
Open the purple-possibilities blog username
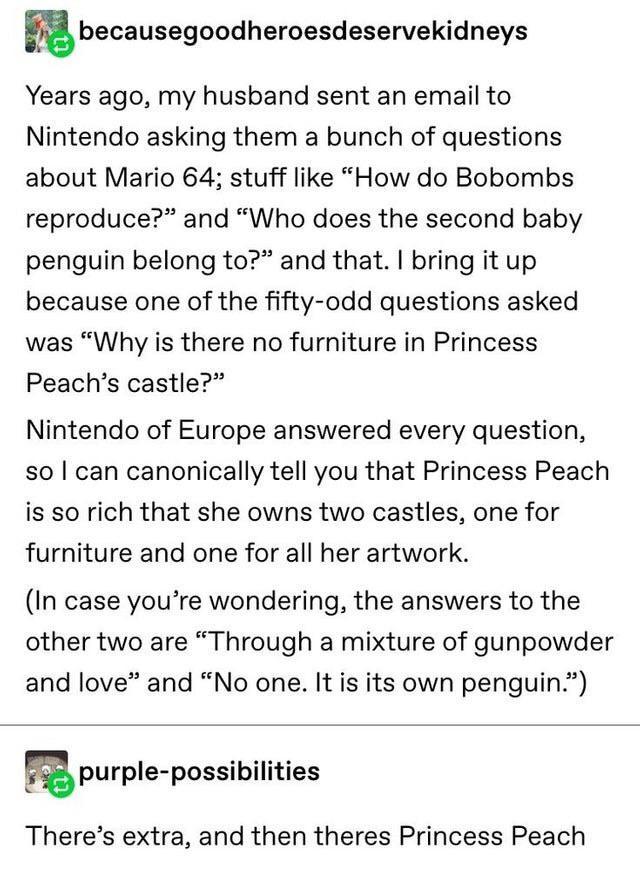pos(198,772)
